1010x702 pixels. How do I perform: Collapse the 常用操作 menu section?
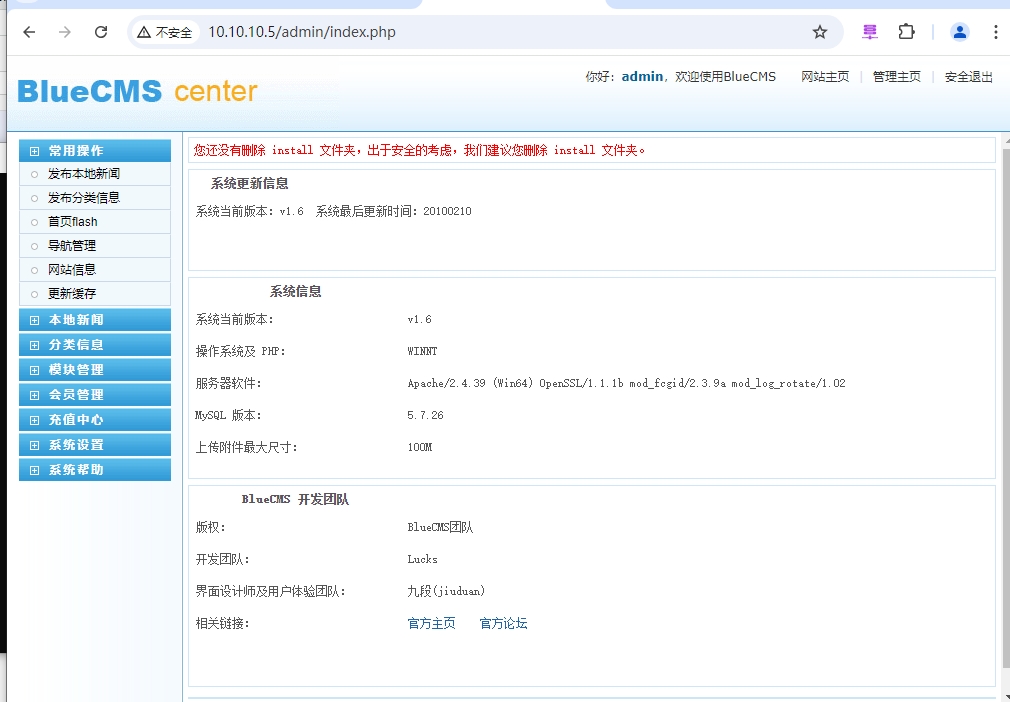click(95, 151)
